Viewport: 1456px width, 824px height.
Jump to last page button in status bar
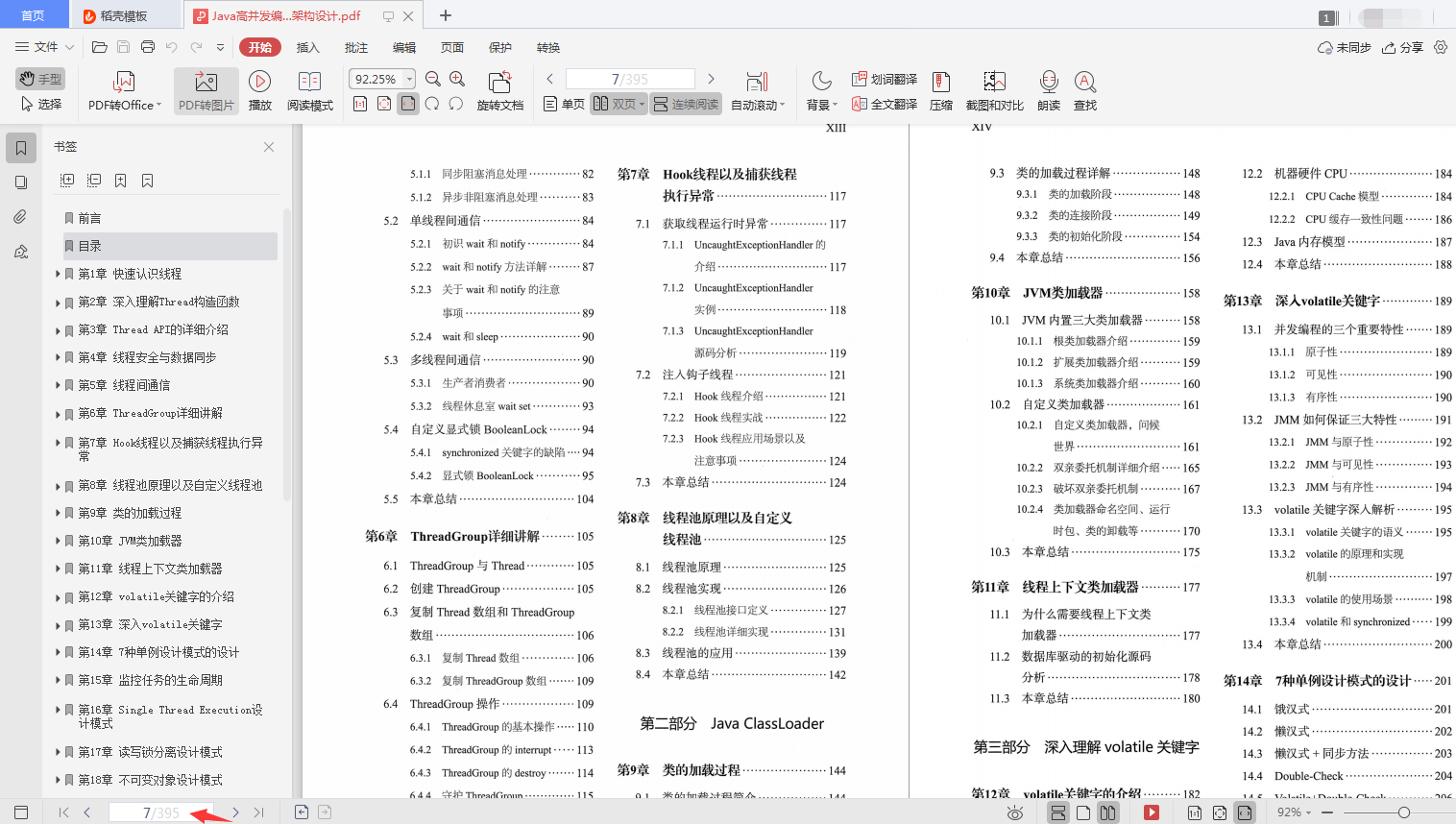pyautogui.click(x=258, y=812)
